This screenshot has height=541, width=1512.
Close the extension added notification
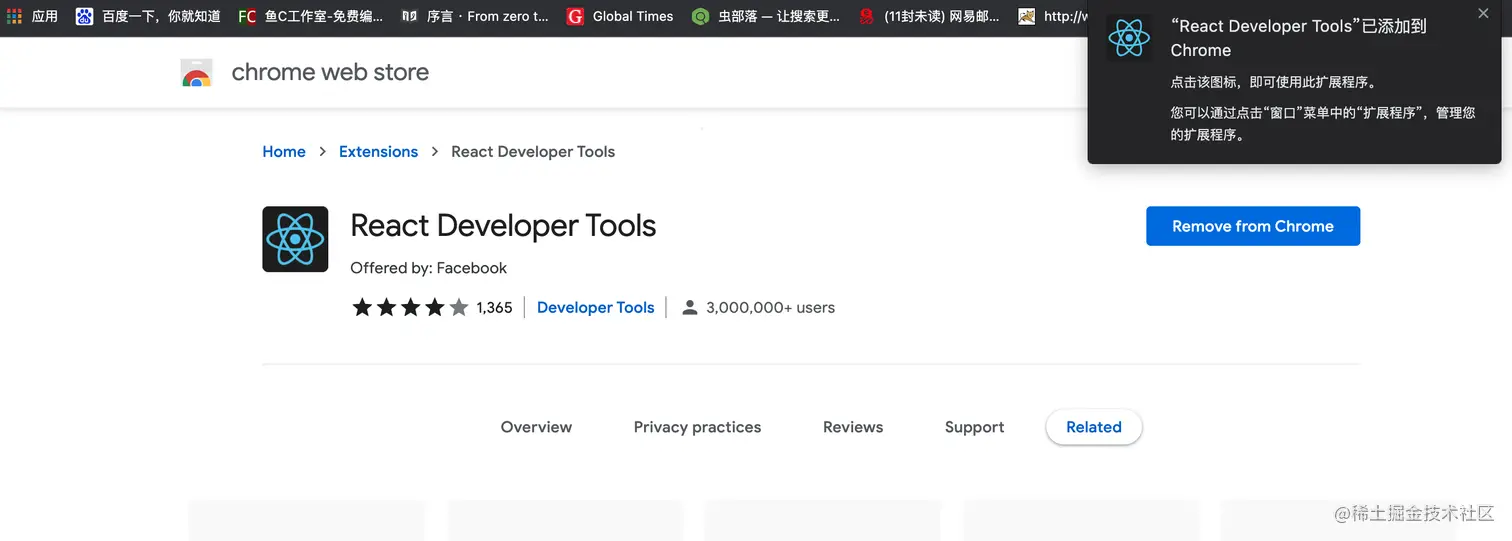coord(1483,14)
